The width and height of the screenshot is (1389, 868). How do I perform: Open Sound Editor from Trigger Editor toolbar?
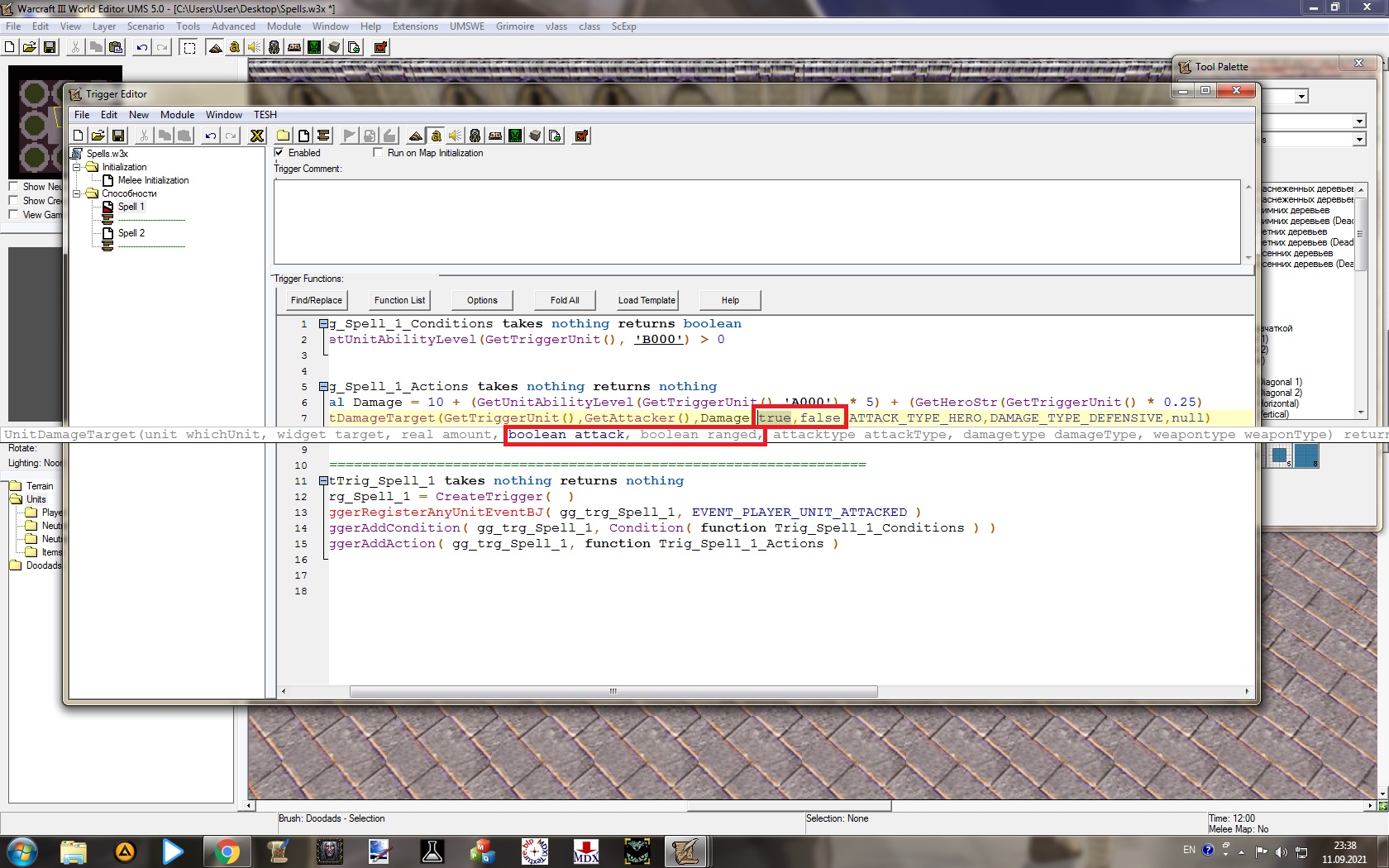coord(456,136)
